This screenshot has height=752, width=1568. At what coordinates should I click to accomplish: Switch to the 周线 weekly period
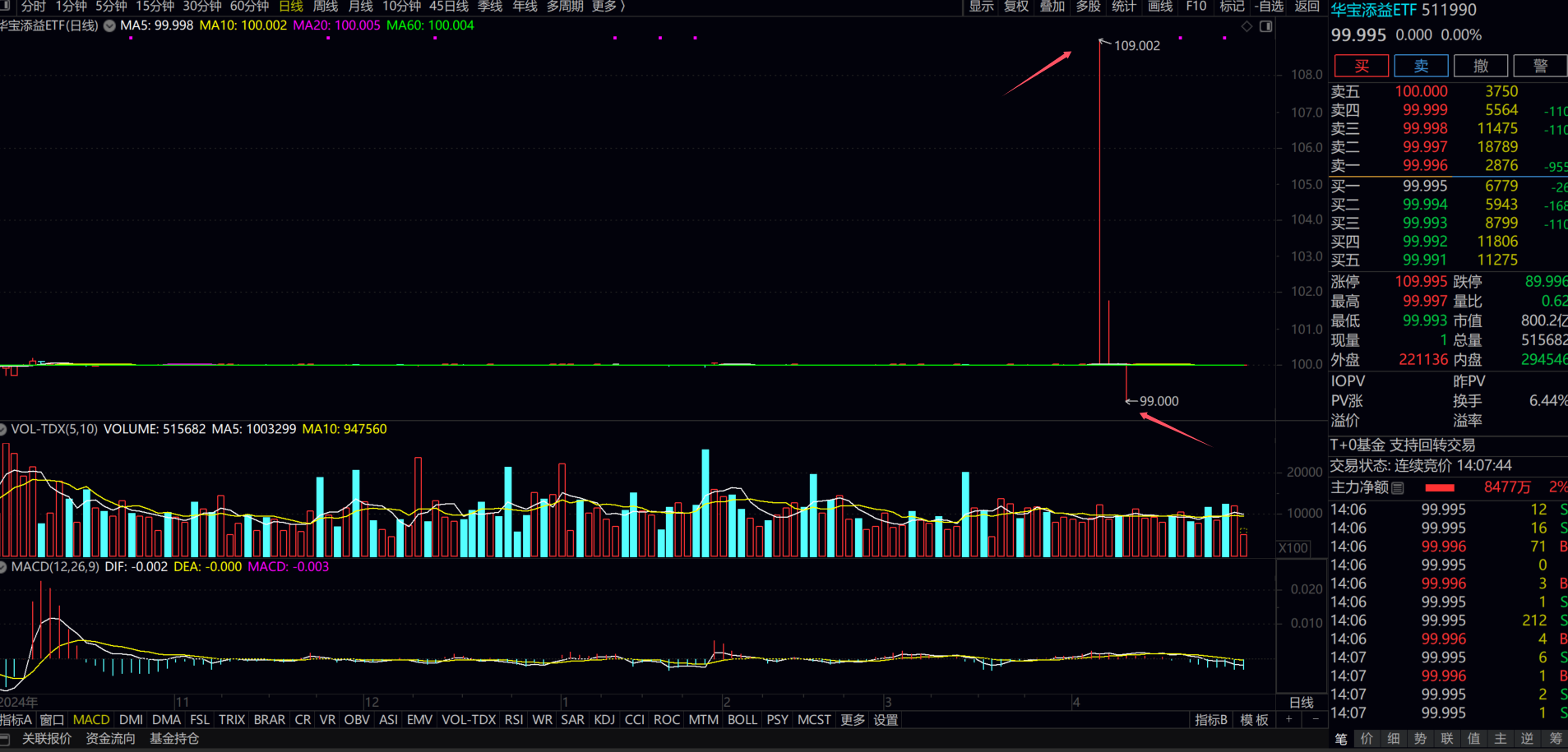pos(326,7)
